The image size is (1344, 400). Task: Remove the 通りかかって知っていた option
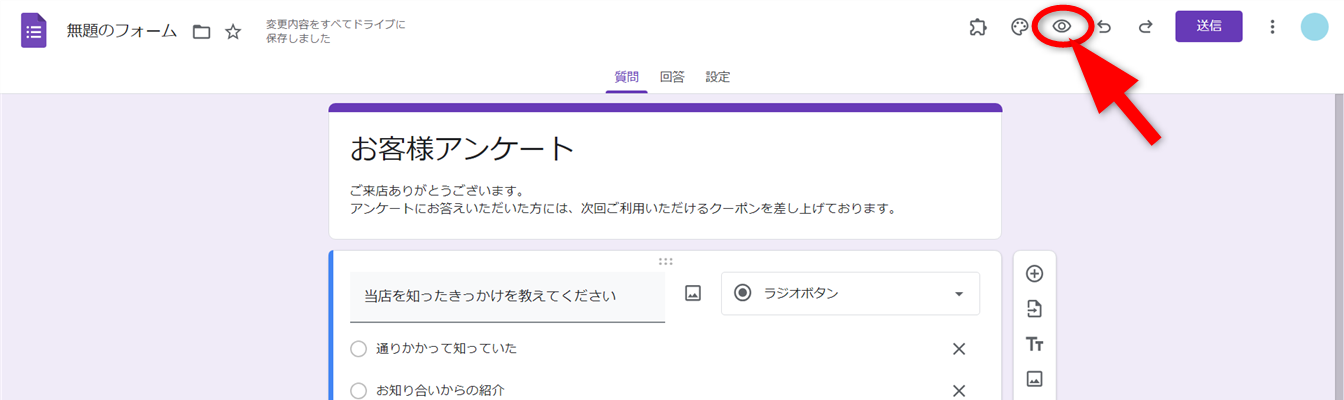tap(958, 349)
